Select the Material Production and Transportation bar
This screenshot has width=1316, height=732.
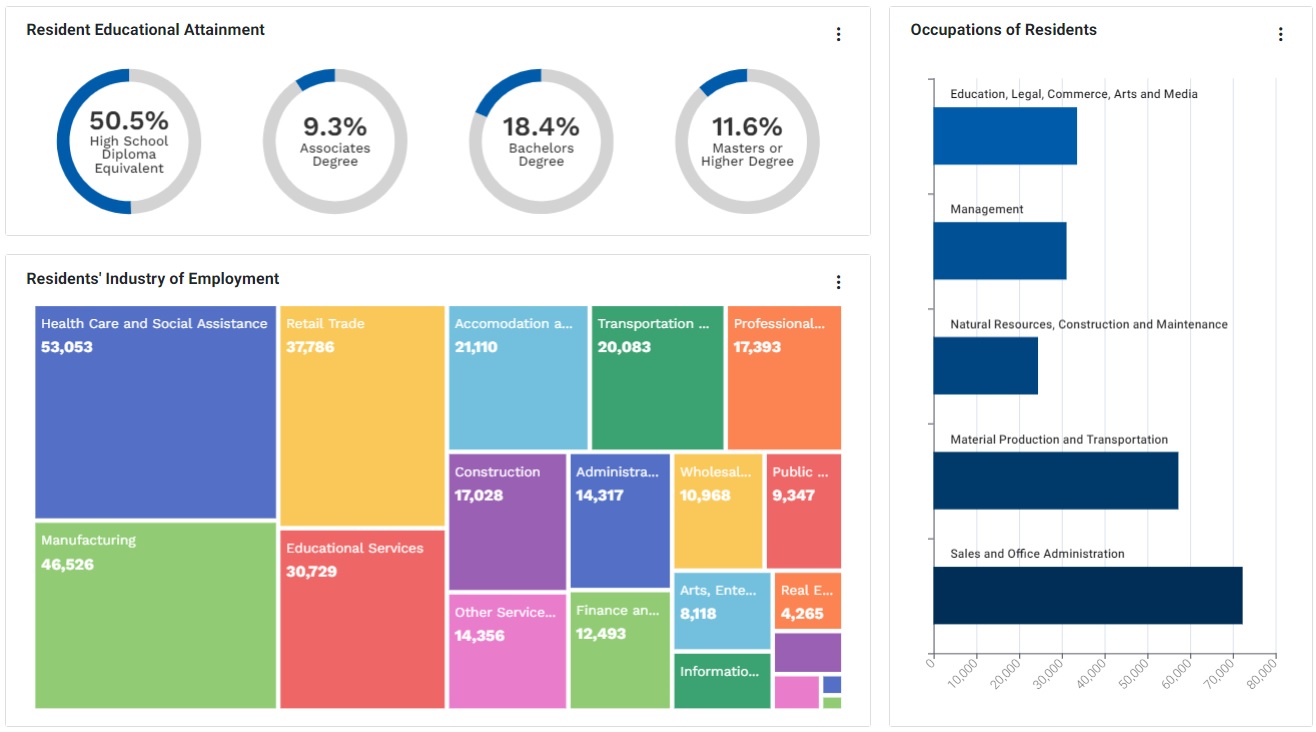(x=1055, y=481)
